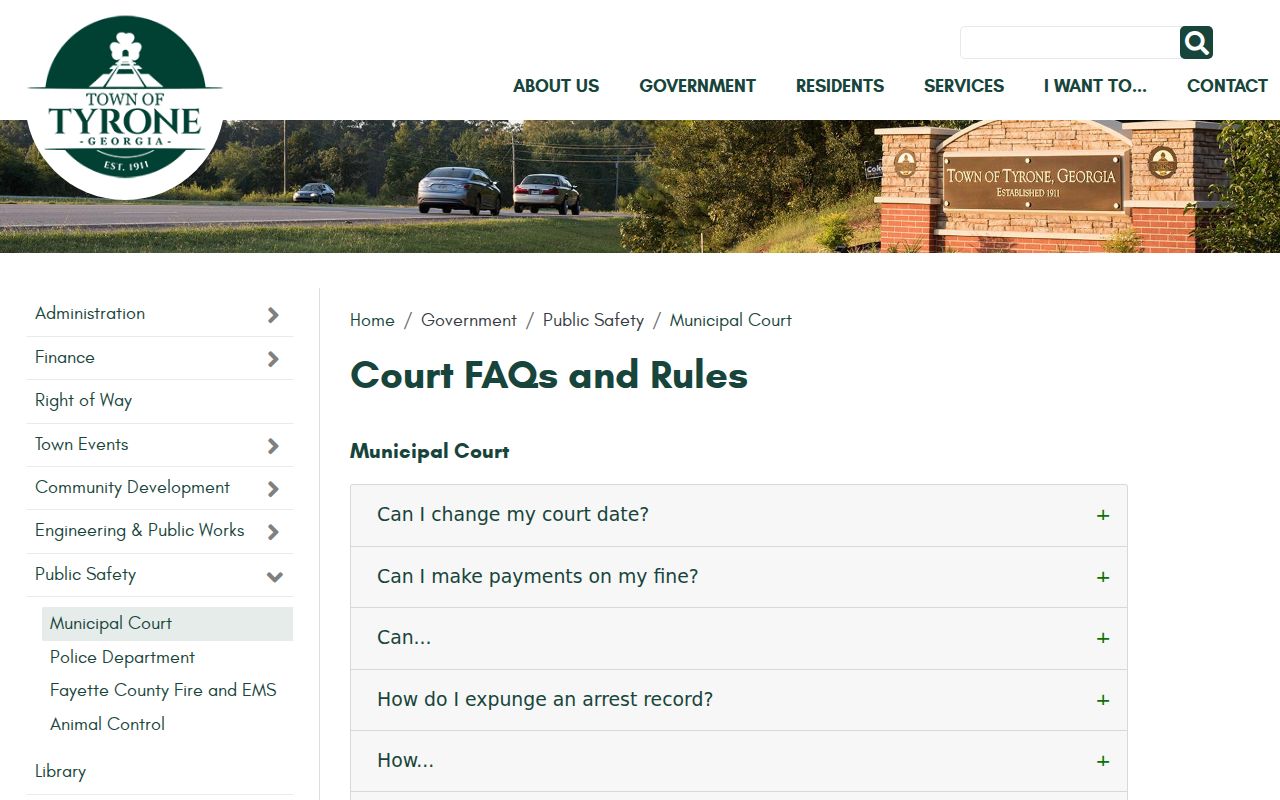Click plus icon on the 'Can...' row
The width and height of the screenshot is (1280, 800).
click(x=1103, y=638)
